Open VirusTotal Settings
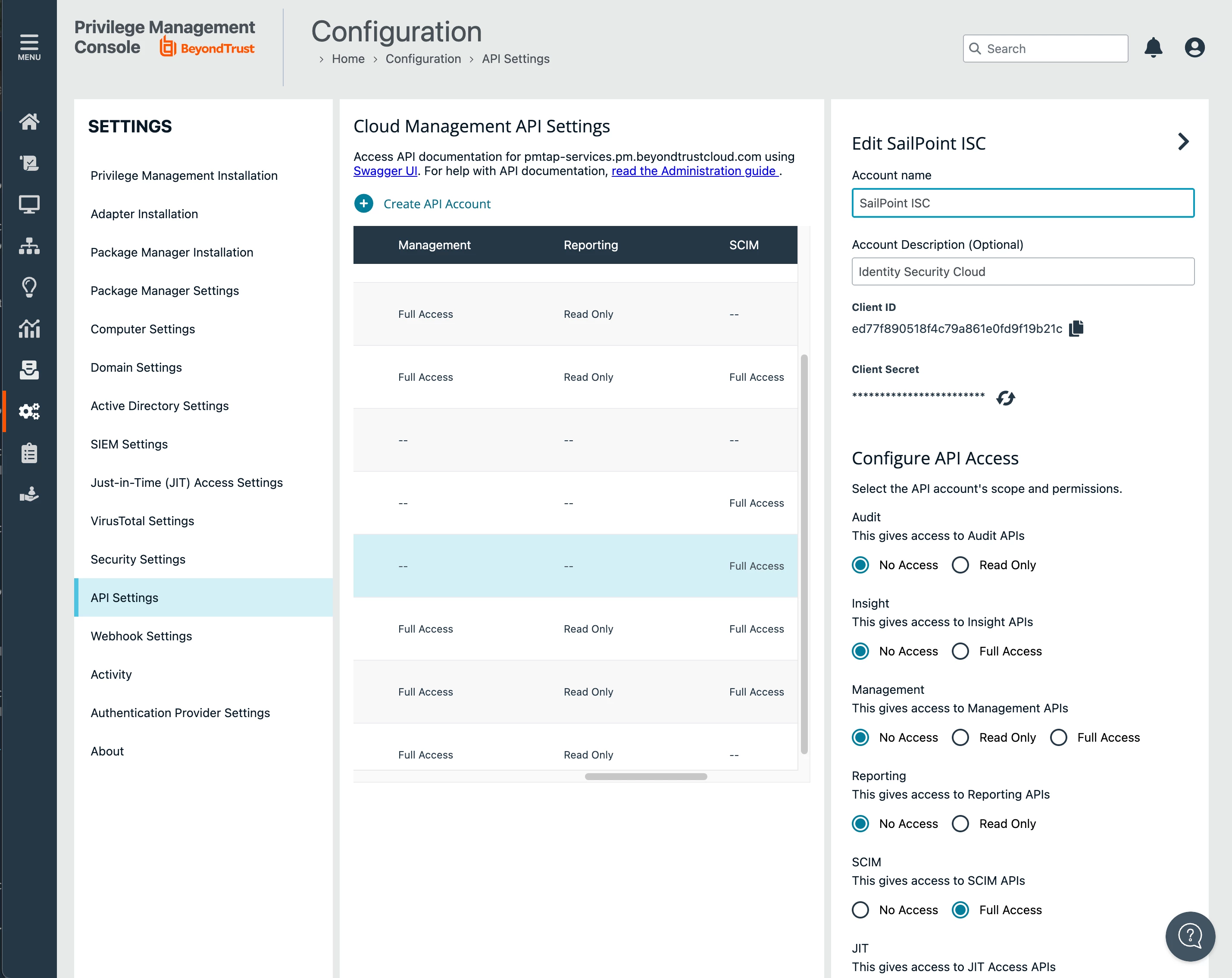The width and height of the screenshot is (1232, 978). (x=142, y=521)
